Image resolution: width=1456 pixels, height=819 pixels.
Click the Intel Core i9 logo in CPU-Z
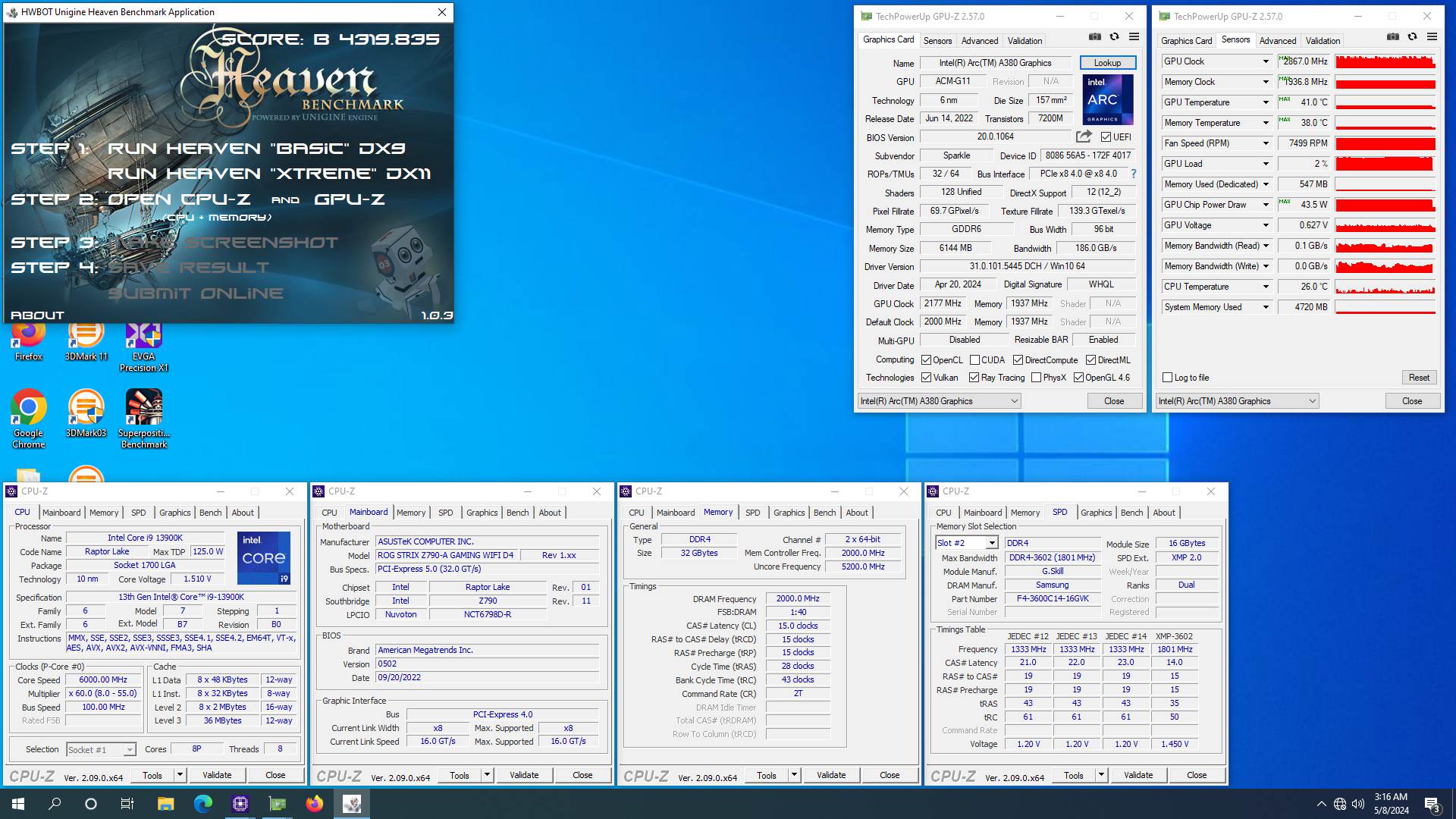tap(264, 558)
